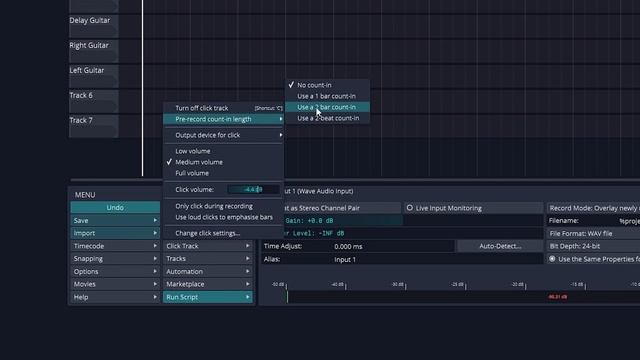Open Pre-record count-in length submenu
Screen dimensions: 640x360
tap(223, 119)
